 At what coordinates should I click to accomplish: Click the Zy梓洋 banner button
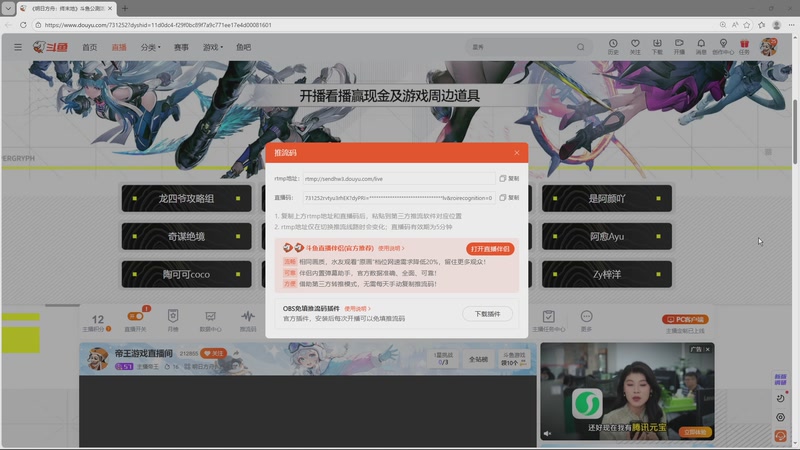click(607, 274)
